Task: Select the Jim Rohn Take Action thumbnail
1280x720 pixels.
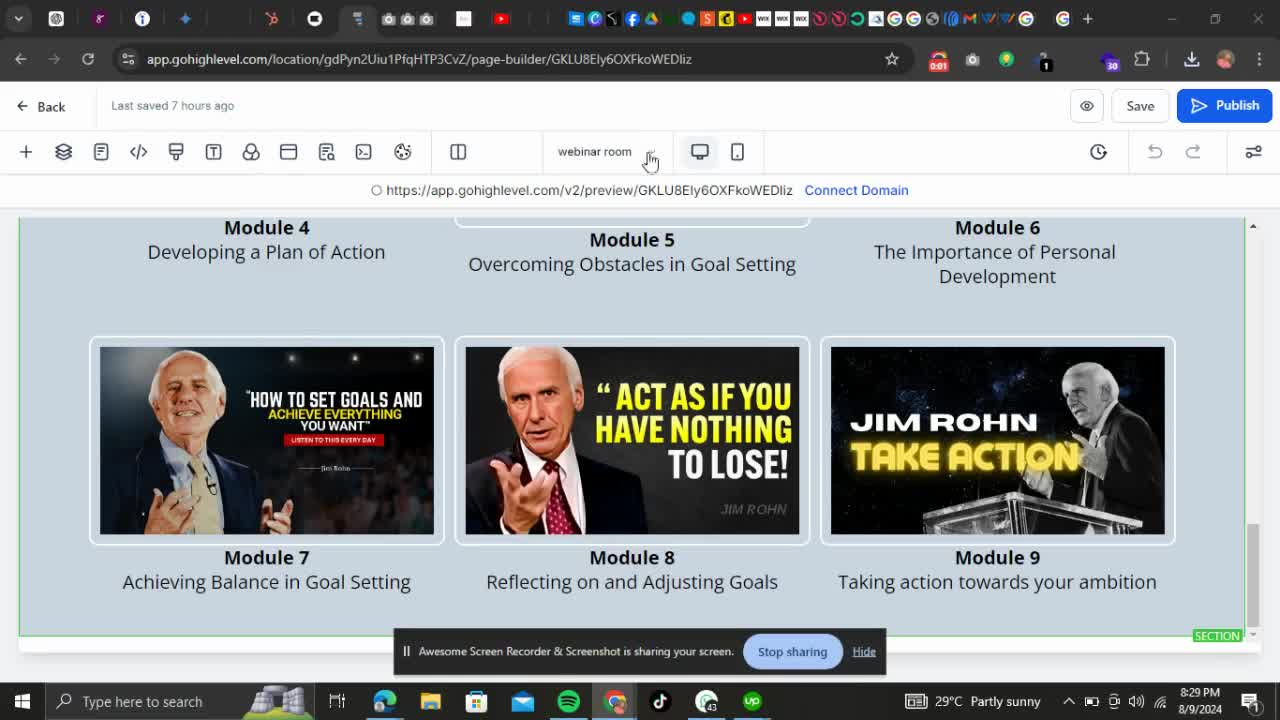Action: pyautogui.click(x=997, y=441)
